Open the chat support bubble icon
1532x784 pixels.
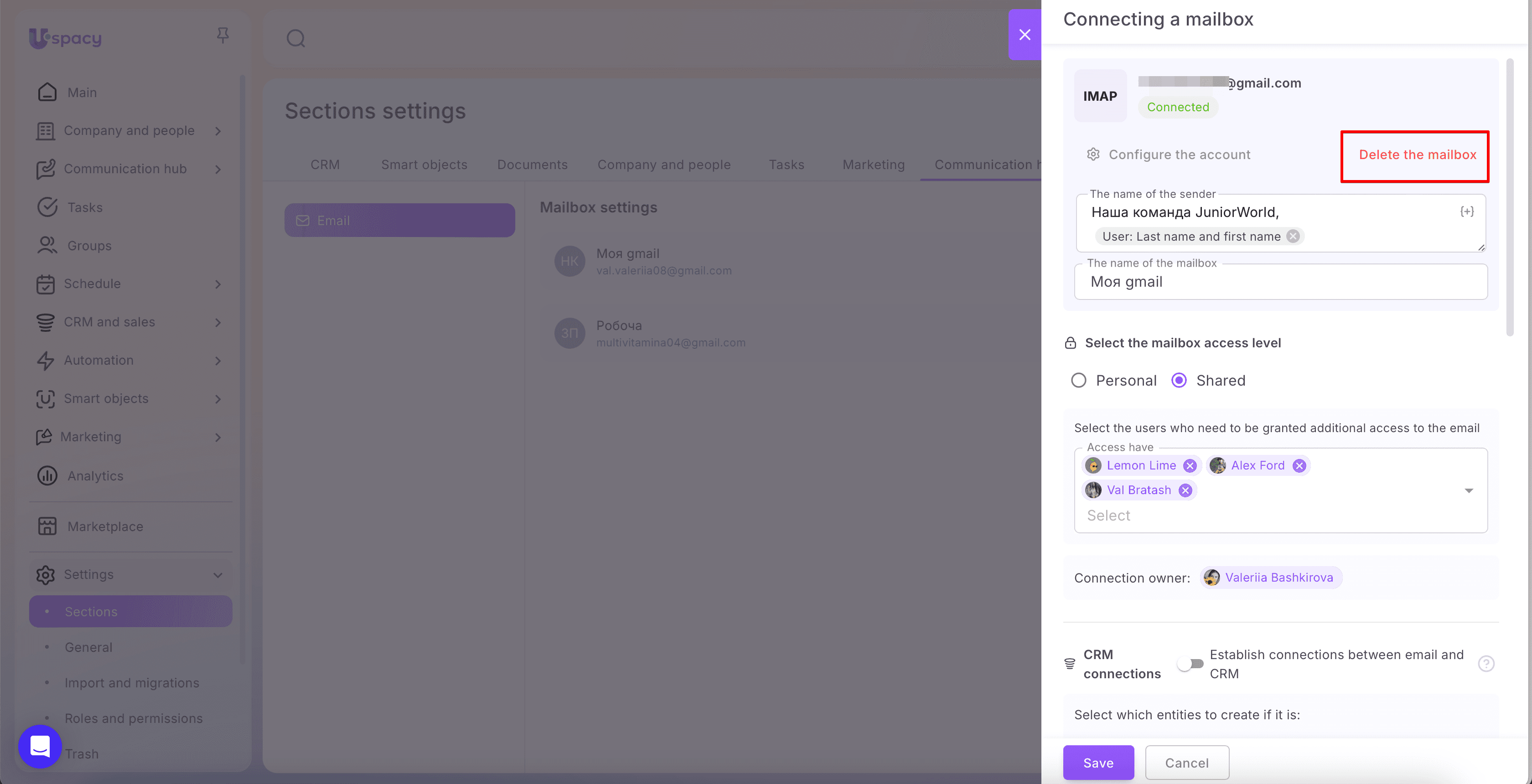click(40, 746)
